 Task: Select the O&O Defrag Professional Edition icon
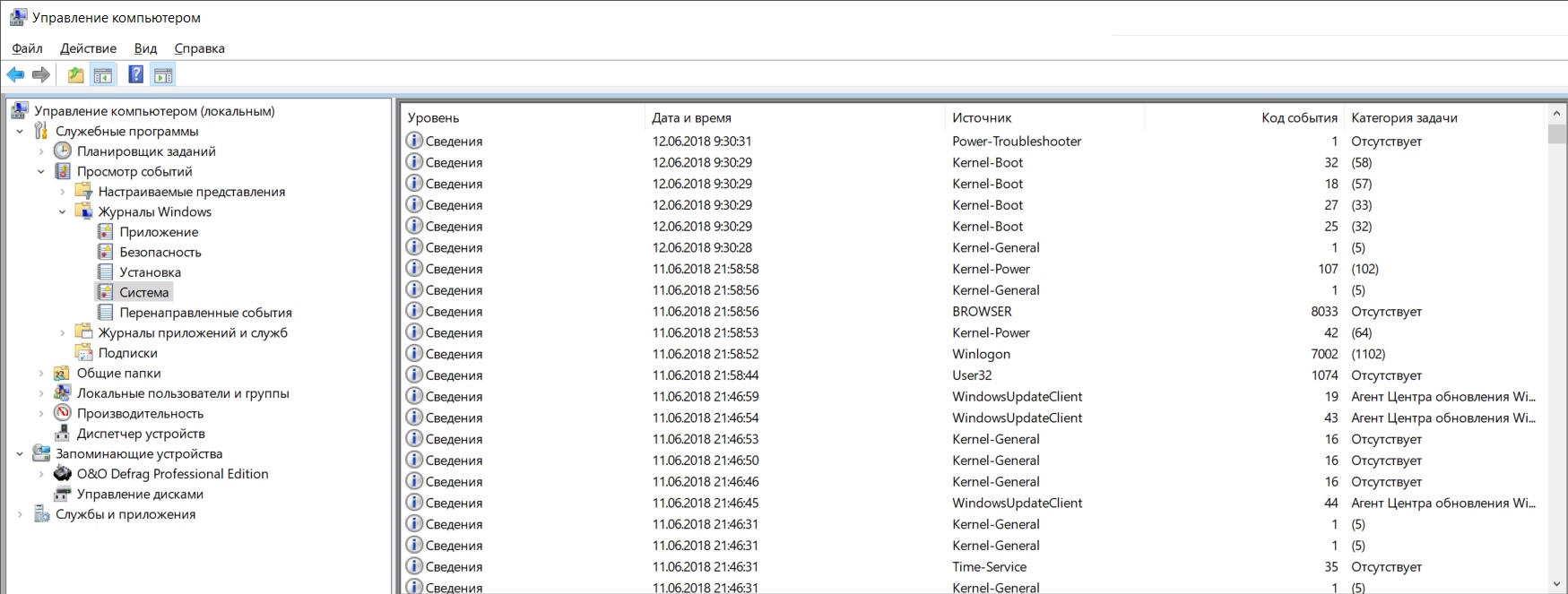63,474
